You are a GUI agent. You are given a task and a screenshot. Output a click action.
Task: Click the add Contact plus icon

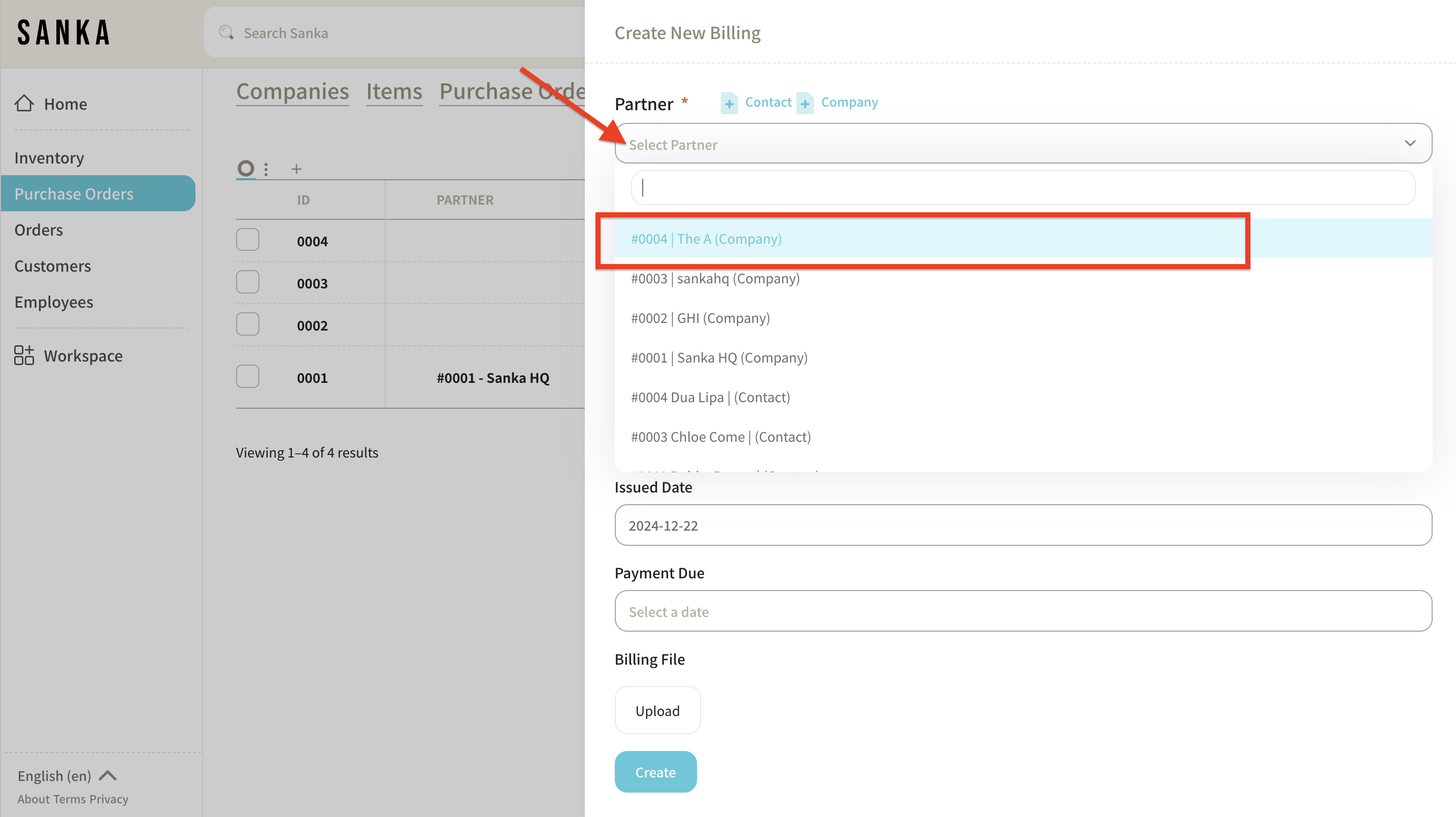coord(729,104)
